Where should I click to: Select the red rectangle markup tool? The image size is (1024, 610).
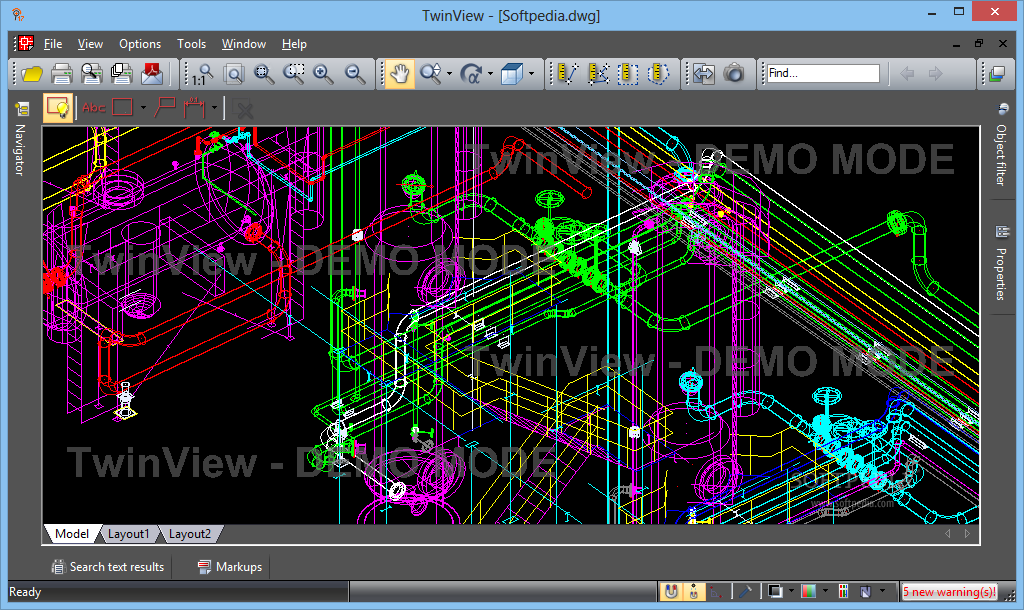point(123,108)
